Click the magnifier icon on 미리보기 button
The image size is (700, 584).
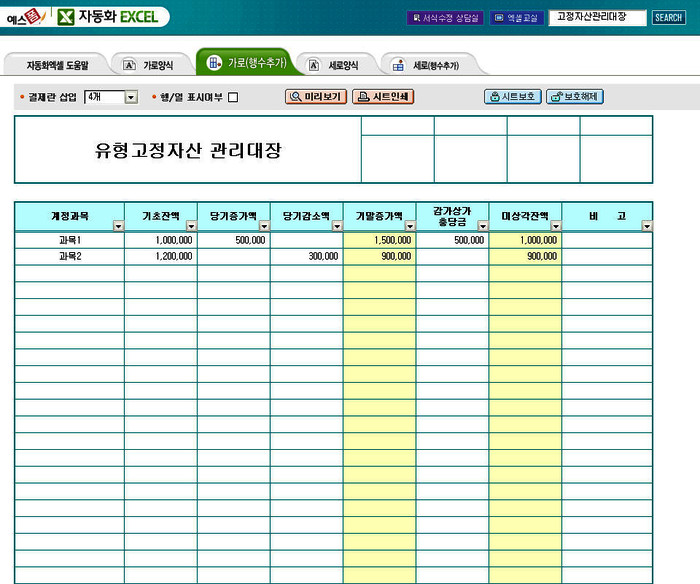coord(295,96)
